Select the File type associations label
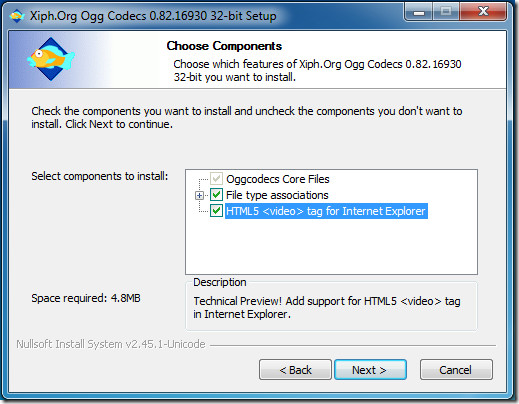Image resolution: width=519 pixels, height=404 pixels. click(277, 195)
